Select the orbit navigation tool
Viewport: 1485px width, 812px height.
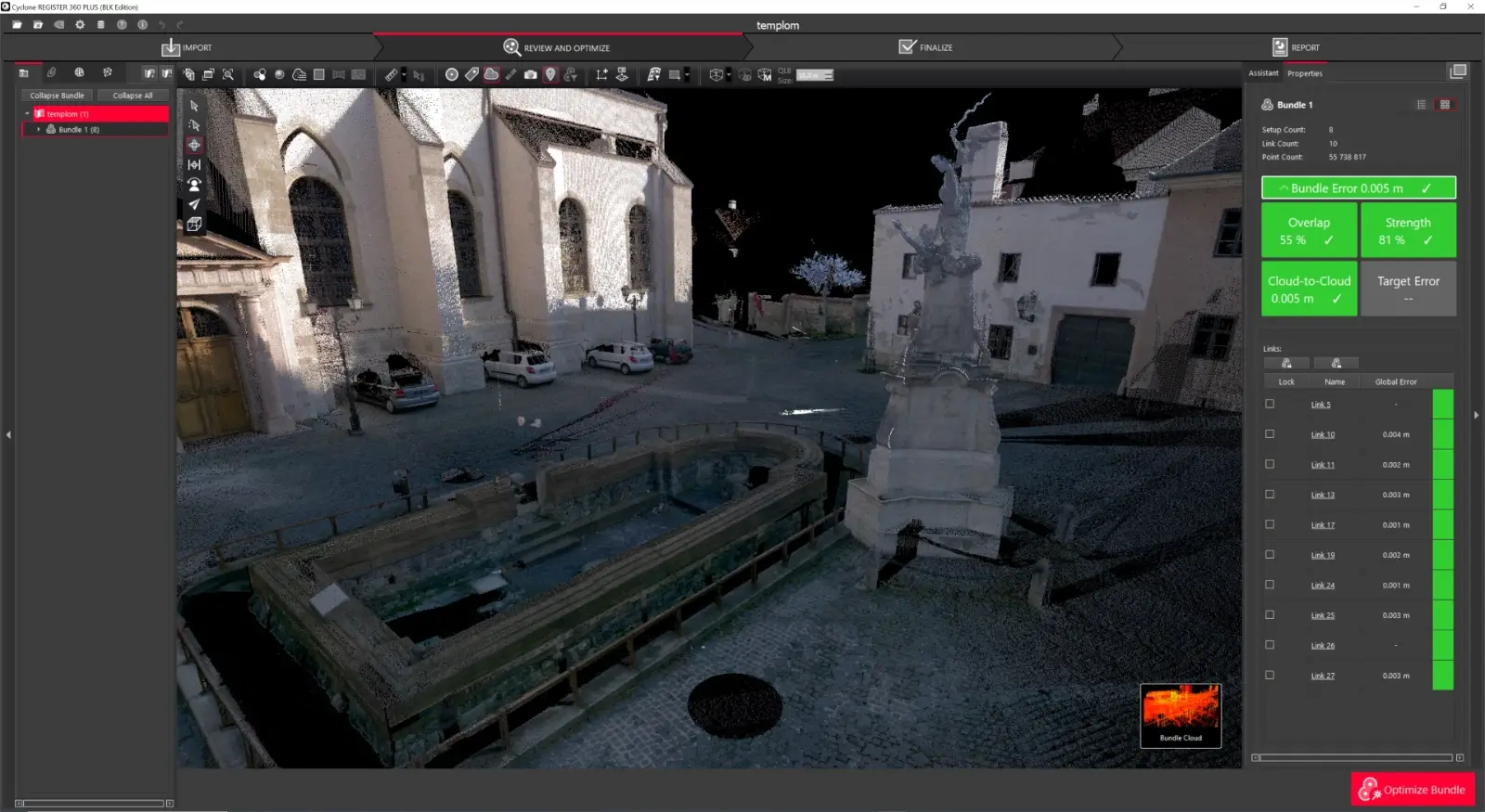194,145
